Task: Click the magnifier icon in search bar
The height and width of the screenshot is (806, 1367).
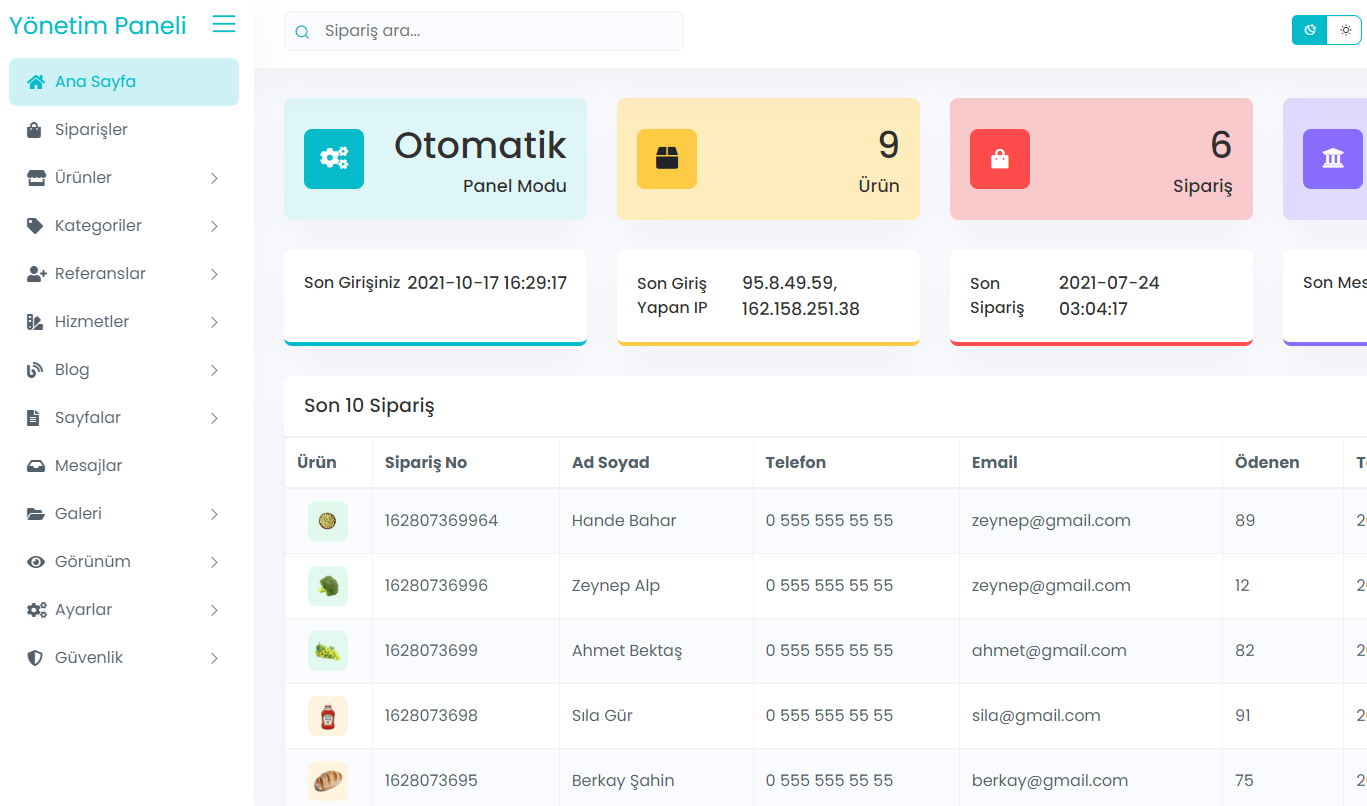Action: click(302, 32)
